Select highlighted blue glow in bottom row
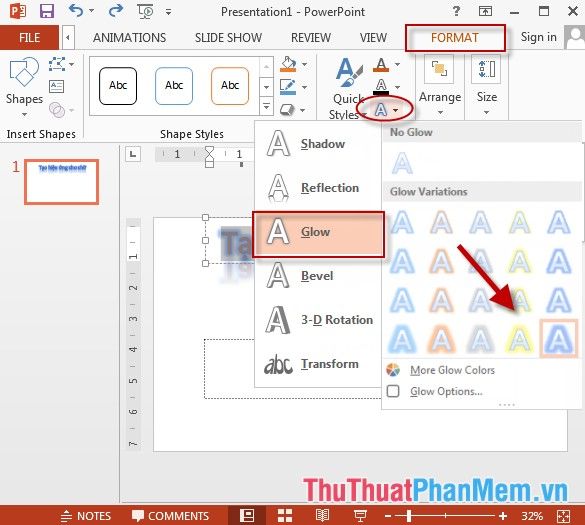Image resolution: width=585 pixels, height=525 pixels. point(559,338)
